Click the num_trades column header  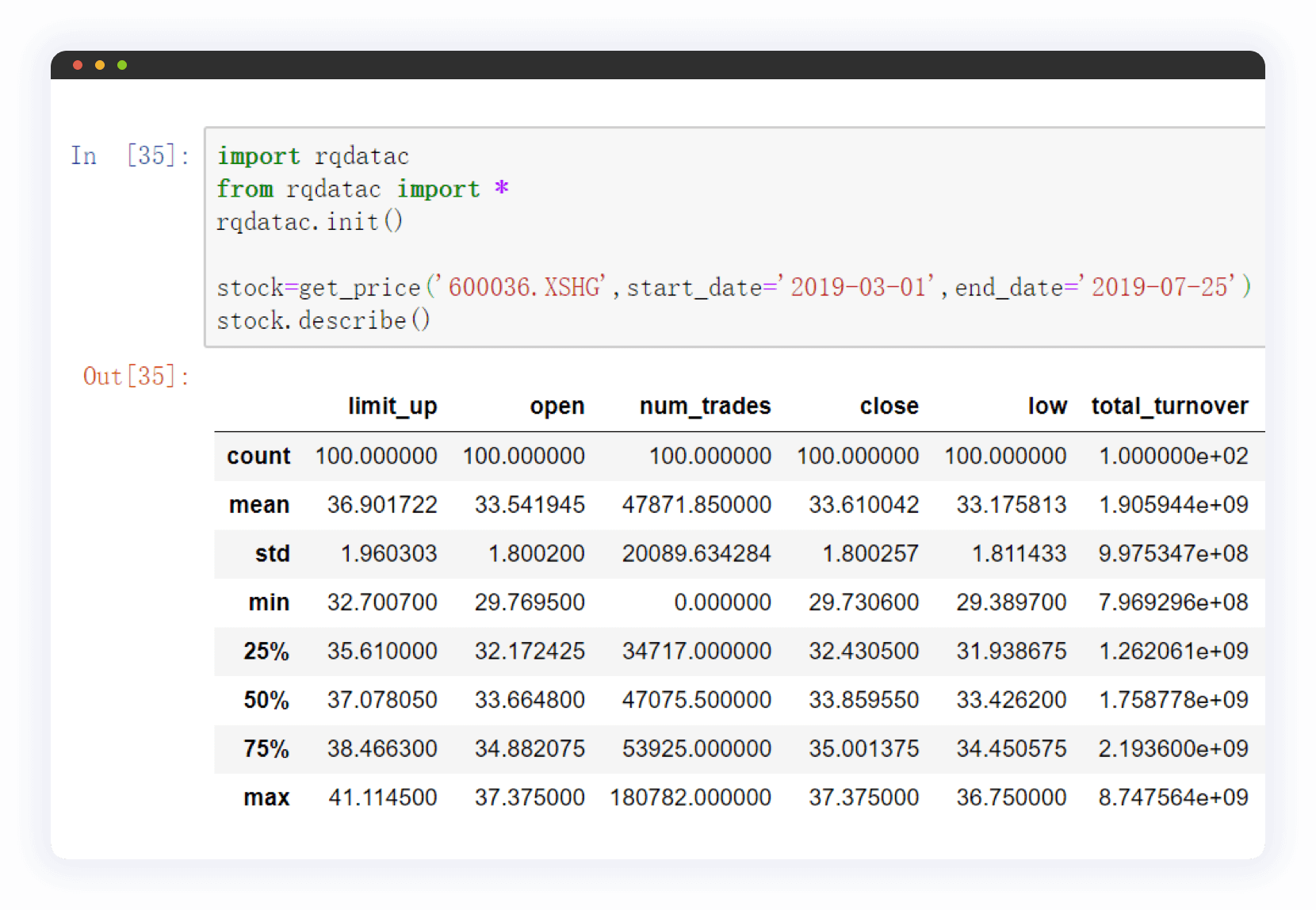[705, 406]
